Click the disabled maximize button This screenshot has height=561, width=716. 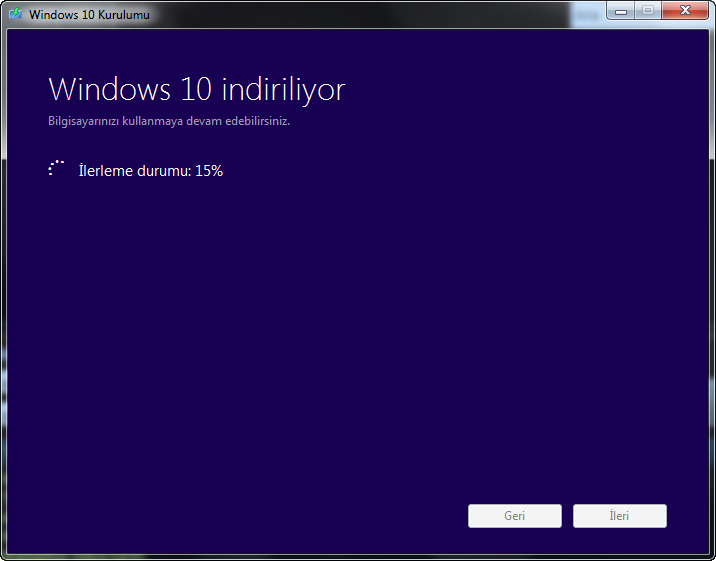[648, 11]
